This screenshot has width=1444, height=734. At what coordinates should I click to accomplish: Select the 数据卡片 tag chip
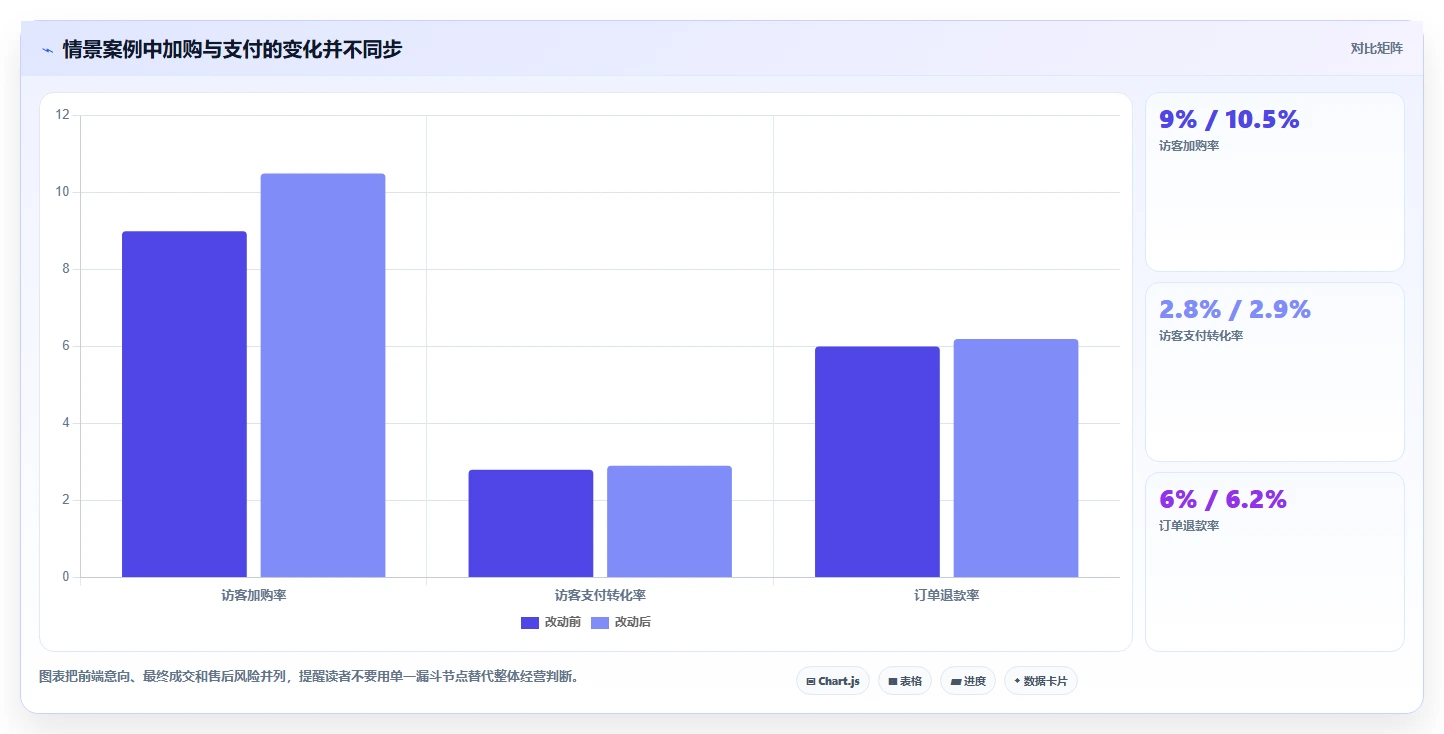coord(1040,681)
